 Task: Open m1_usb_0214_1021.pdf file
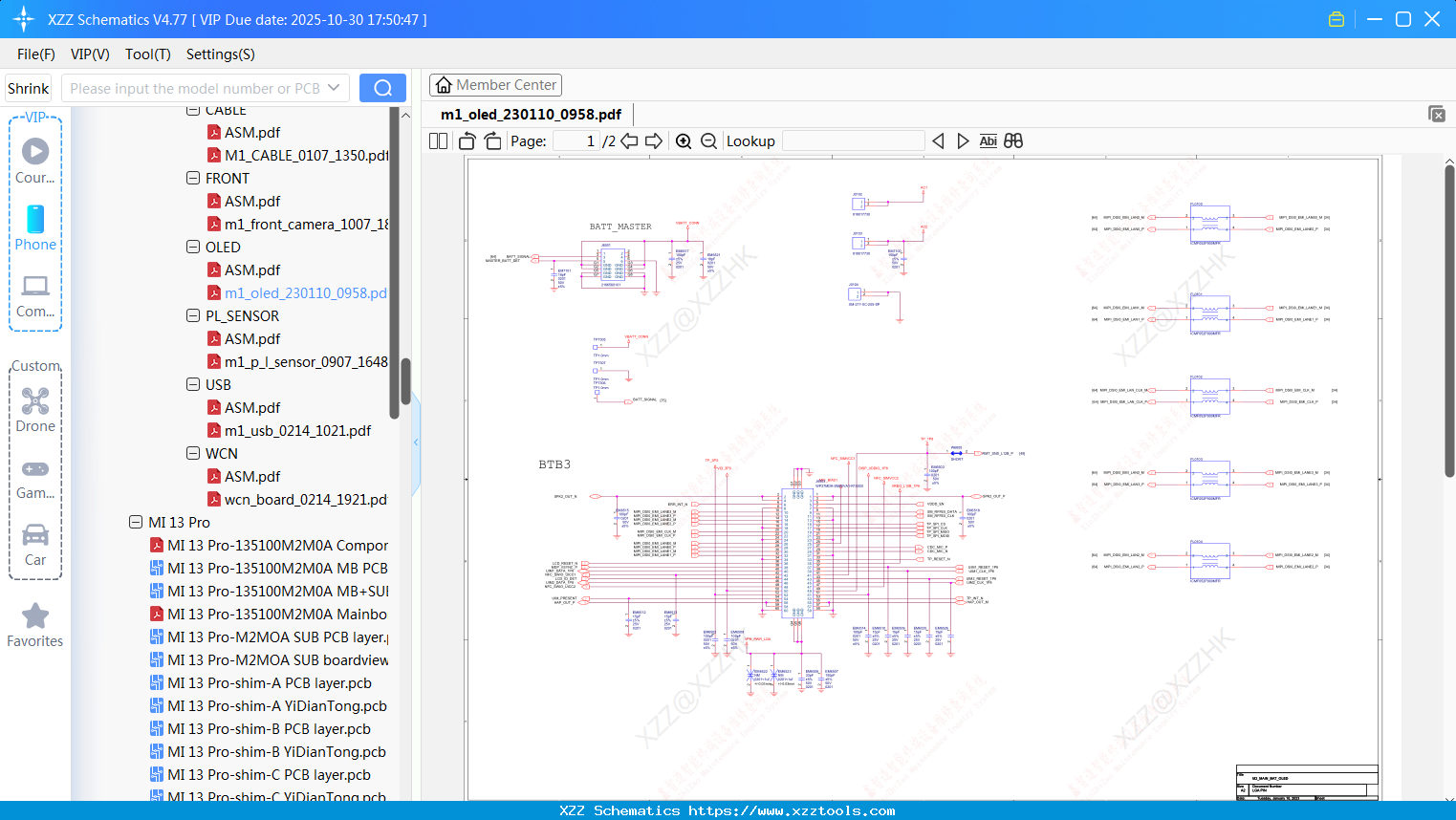tap(297, 431)
